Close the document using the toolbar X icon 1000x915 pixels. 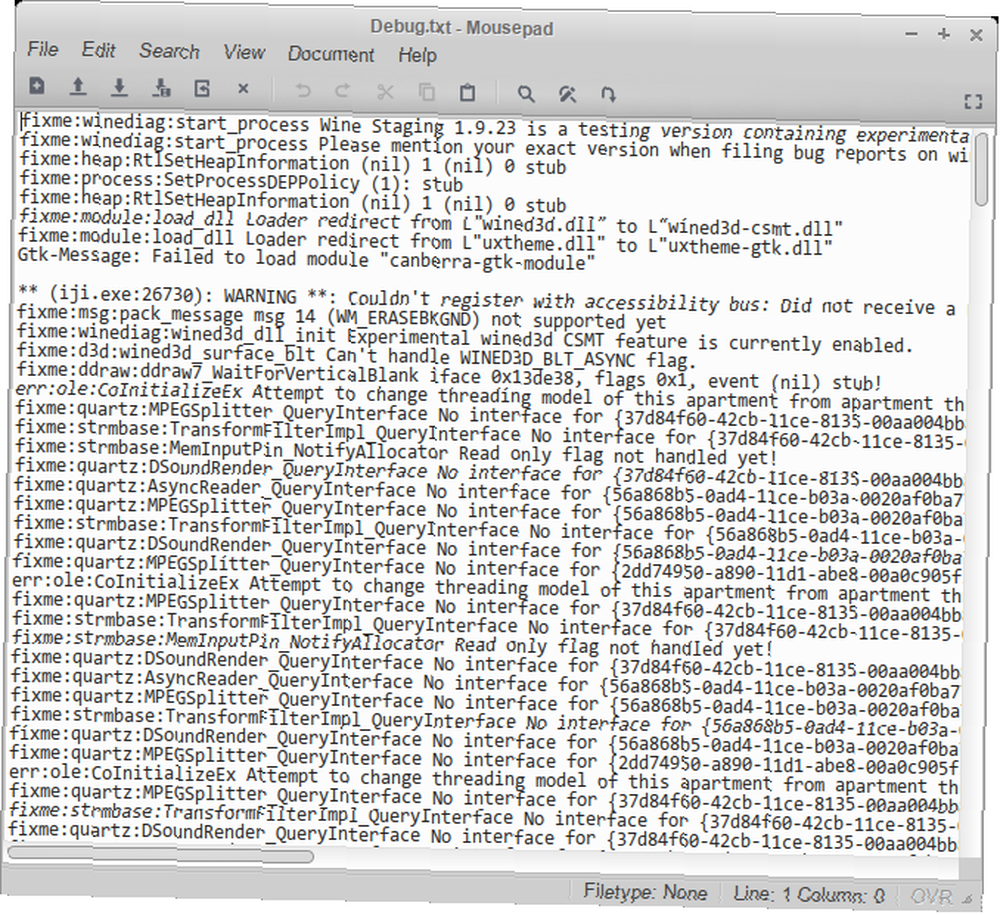(x=243, y=89)
